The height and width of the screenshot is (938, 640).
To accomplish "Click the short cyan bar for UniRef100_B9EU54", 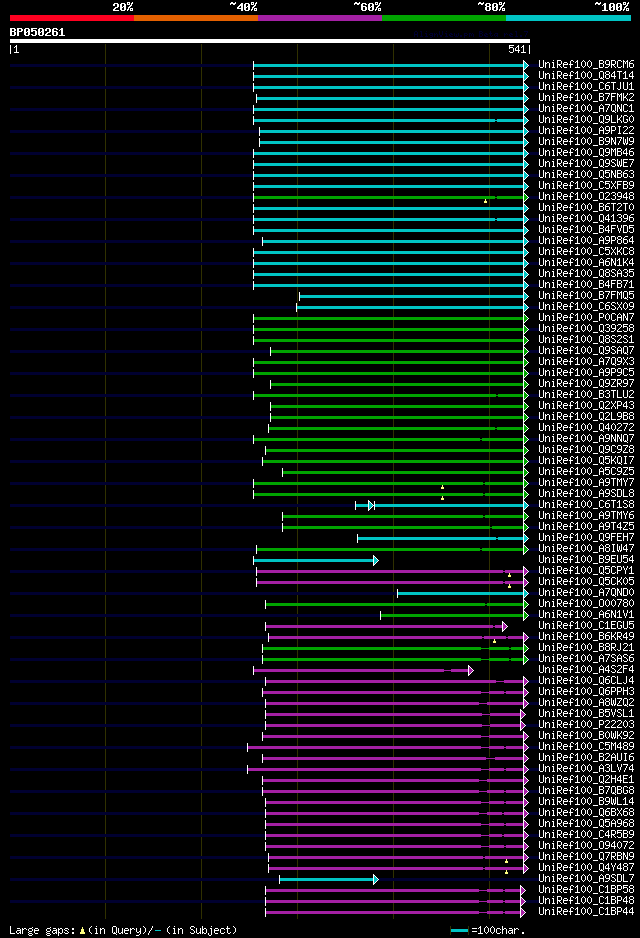I will pyautogui.click(x=316, y=561).
